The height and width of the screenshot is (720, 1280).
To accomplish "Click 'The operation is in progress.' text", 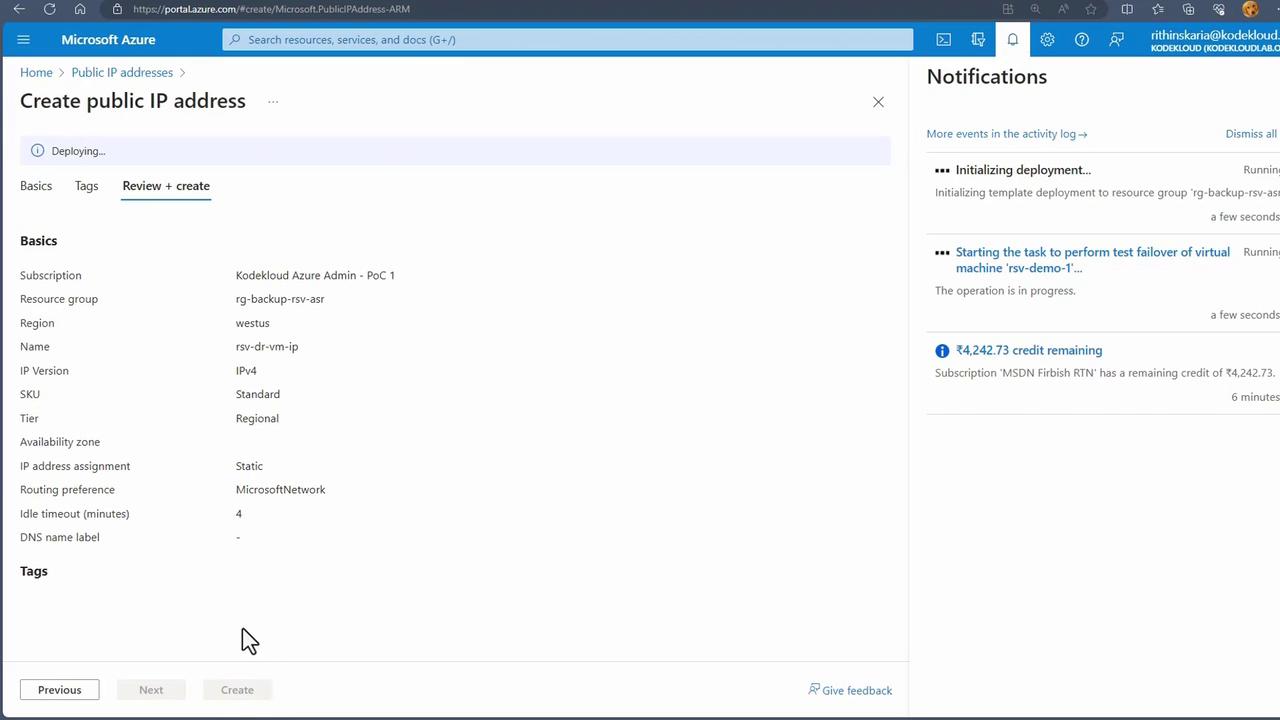I will 1005,291.
